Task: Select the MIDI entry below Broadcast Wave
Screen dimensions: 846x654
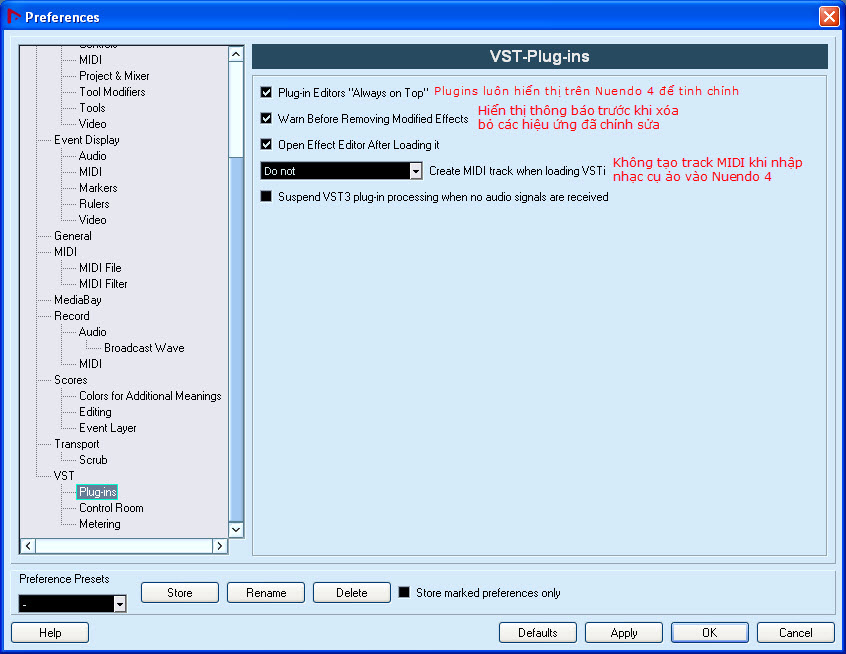Action: 90,364
